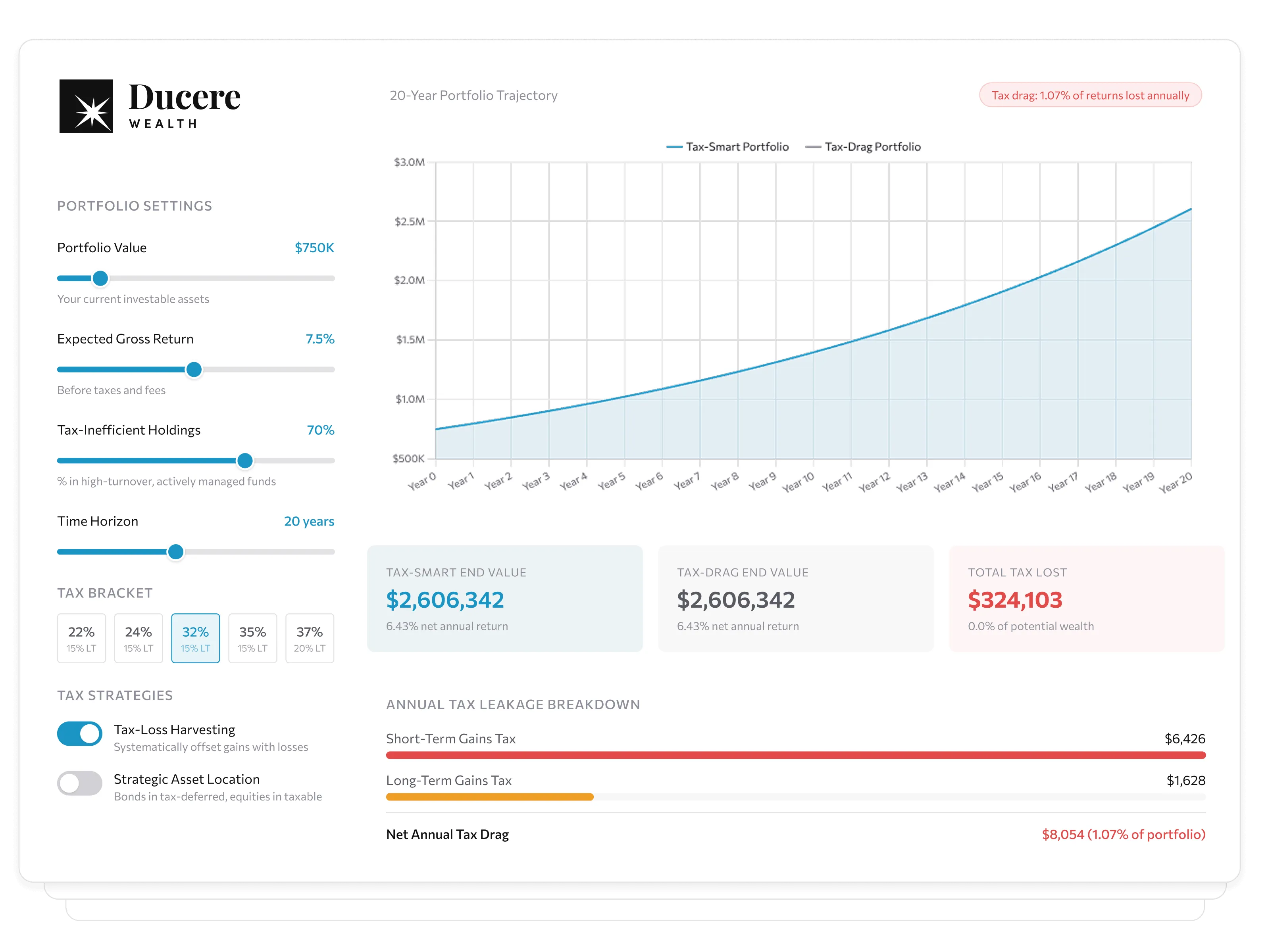
Task: Click the $324,103 total tax lost figure
Action: [1015, 600]
